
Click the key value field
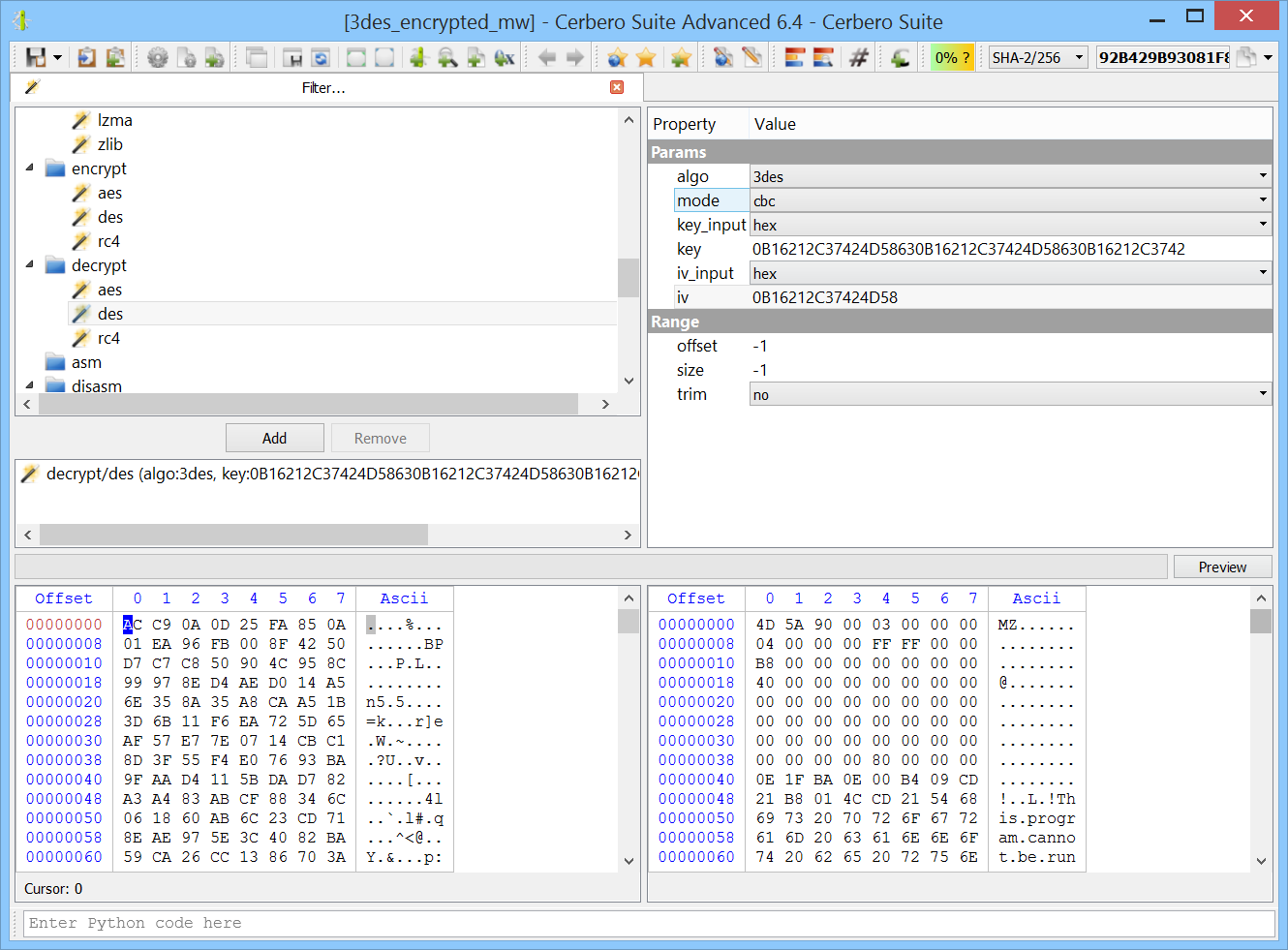click(x=1010, y=249)
